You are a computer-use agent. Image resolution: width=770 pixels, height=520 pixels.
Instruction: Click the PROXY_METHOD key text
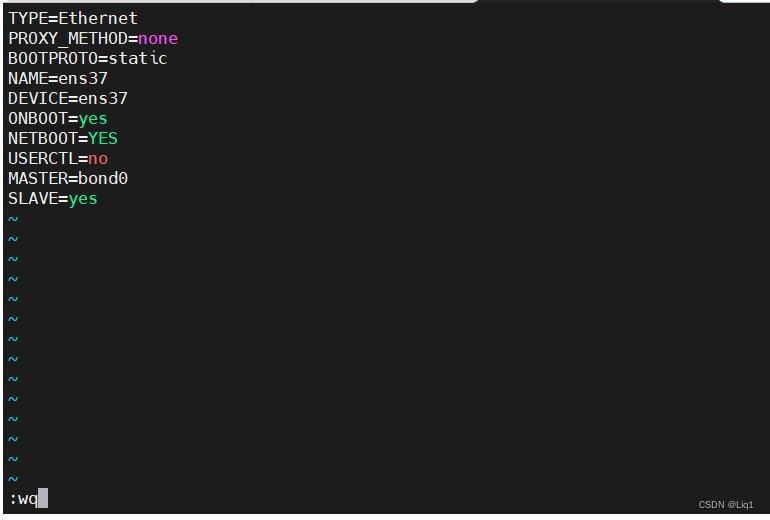pos(68,38)
